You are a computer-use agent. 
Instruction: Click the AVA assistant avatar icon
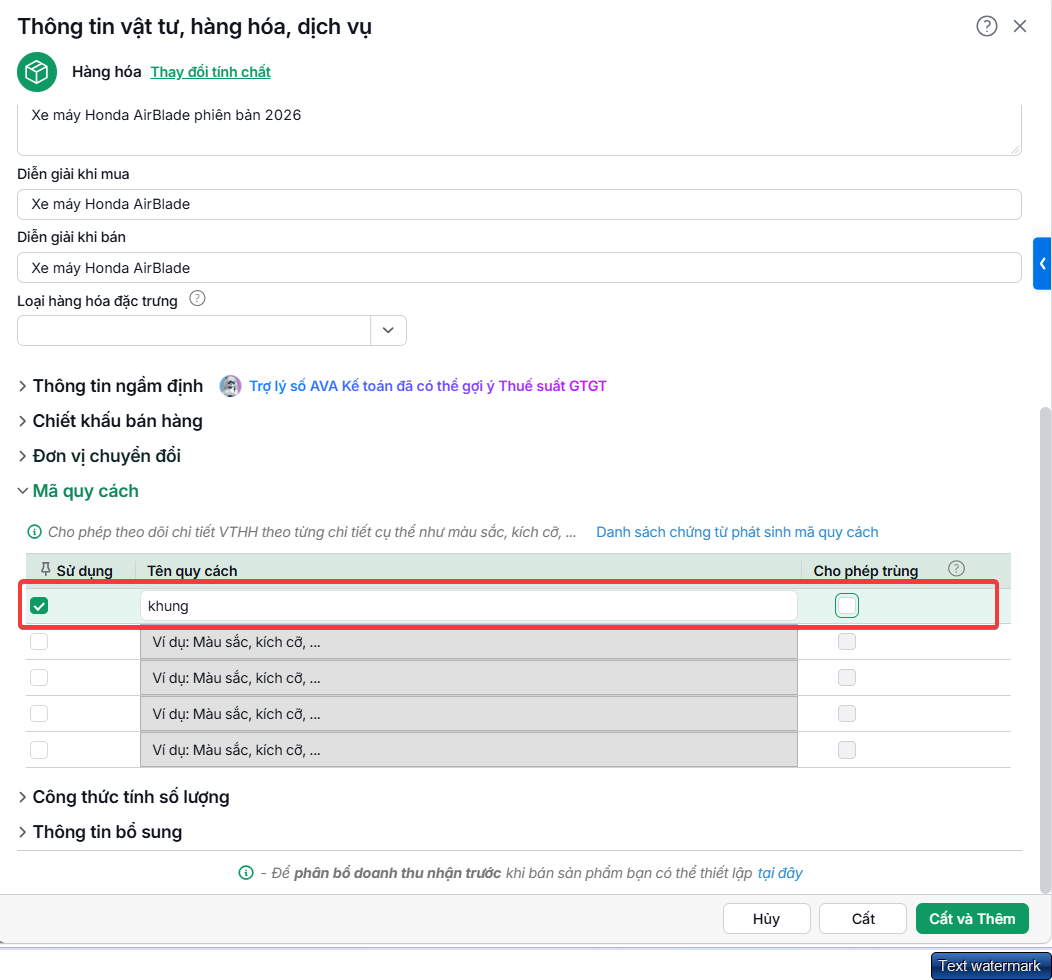coord(230,386)
